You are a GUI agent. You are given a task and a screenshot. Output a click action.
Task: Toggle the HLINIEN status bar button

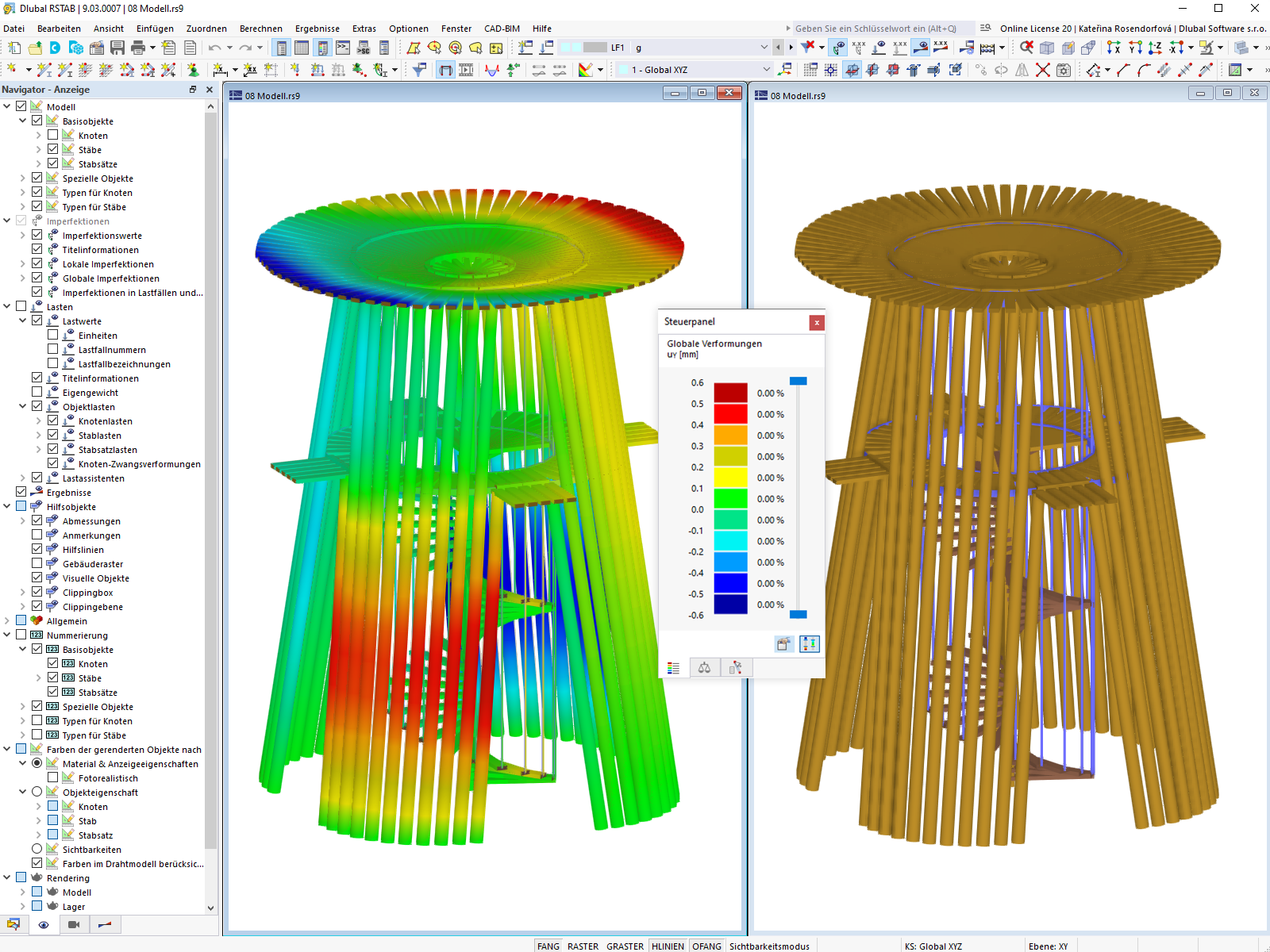(x=668, y=946)
